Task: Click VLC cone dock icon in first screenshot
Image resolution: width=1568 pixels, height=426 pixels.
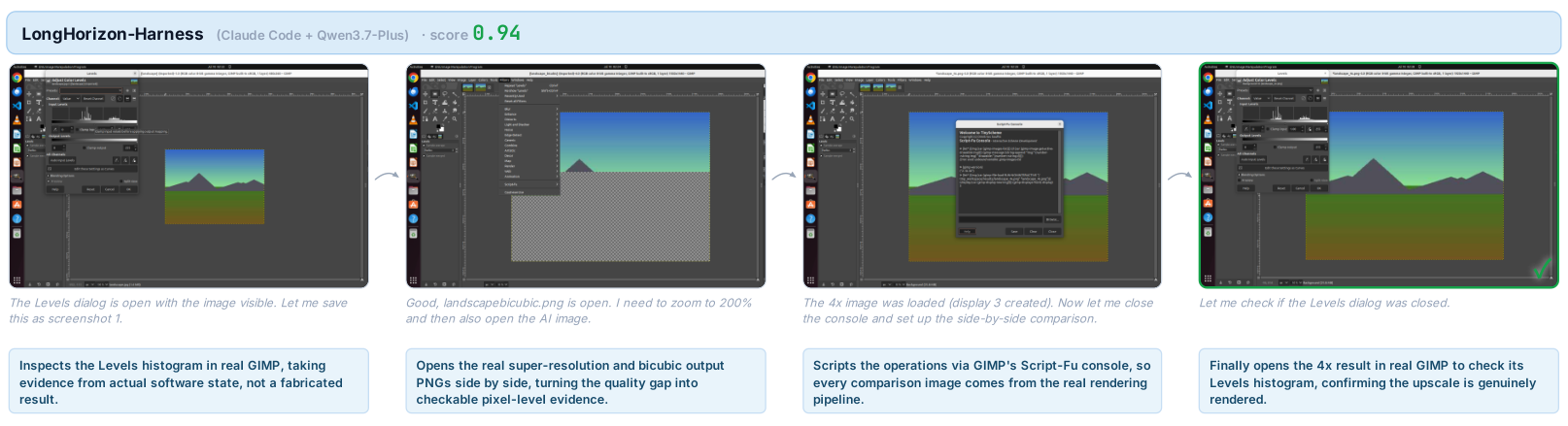Action: tap(17, 119)
